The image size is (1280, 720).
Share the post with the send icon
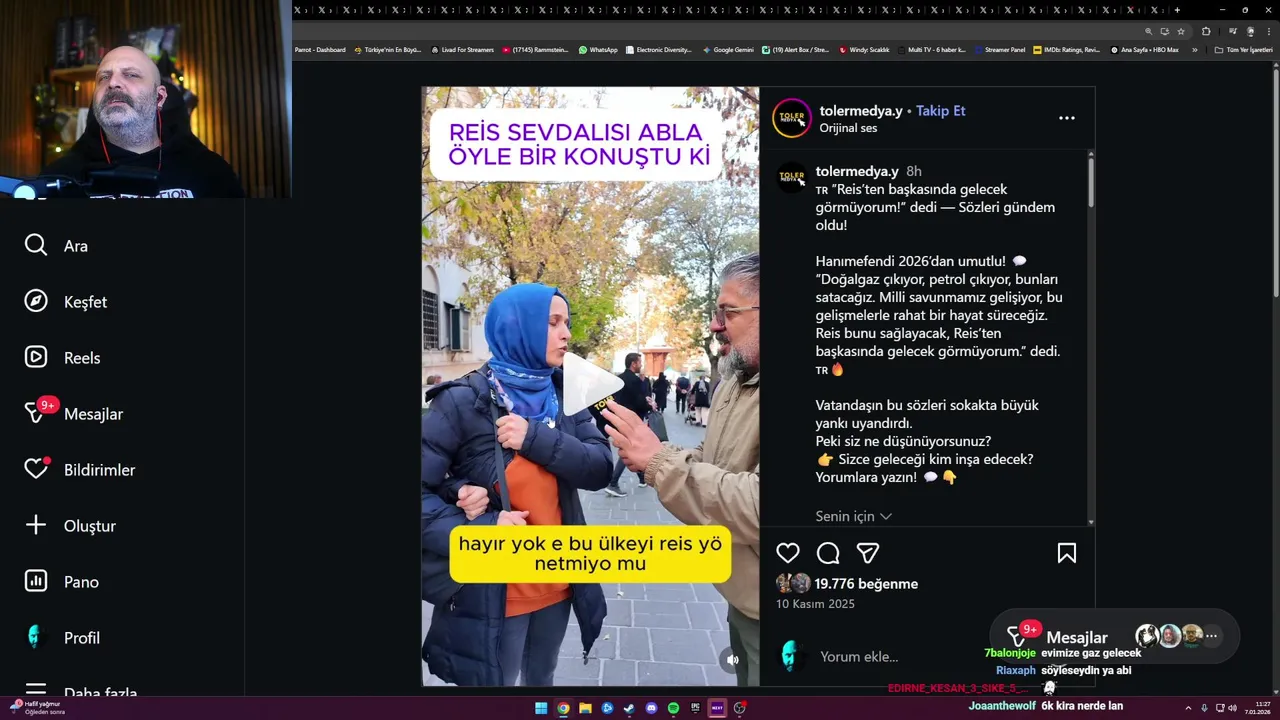(868, 553)
